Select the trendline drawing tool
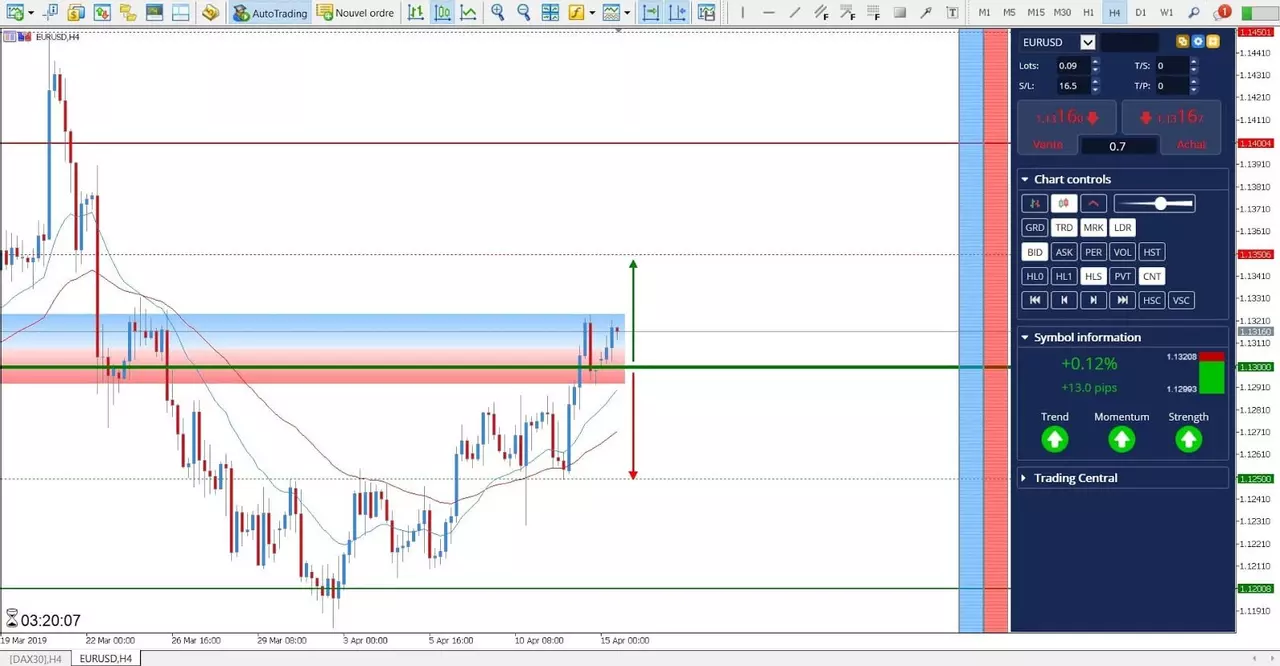This screenshot has width=1280, height=666. pos(795,13)
